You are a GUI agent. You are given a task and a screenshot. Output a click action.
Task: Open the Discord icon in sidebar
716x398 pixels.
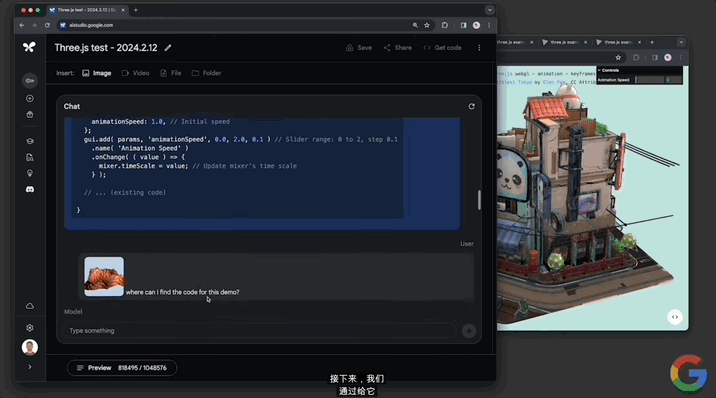(x=30, y=189)
